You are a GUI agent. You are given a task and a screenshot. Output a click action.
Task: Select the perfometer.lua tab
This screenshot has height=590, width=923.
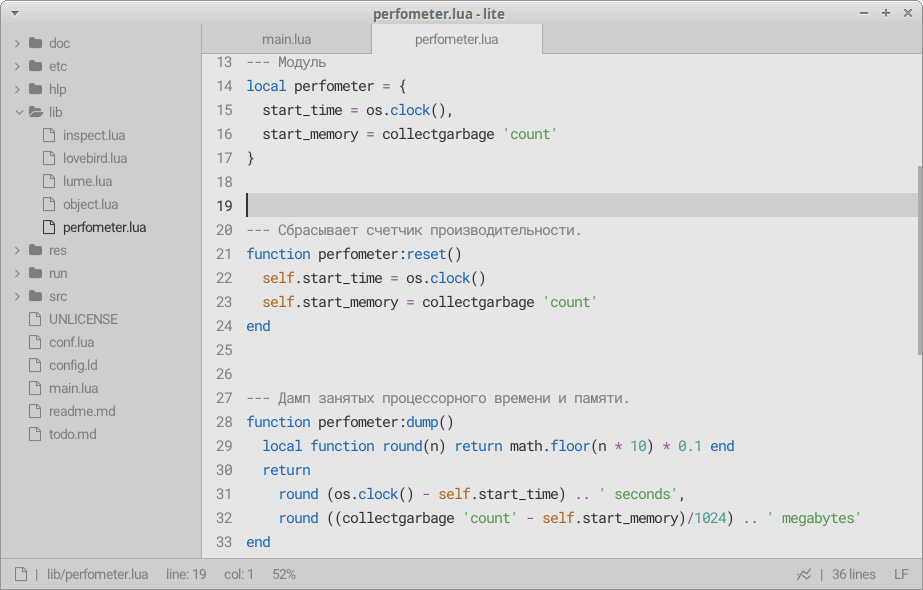(x=456, y=38)
